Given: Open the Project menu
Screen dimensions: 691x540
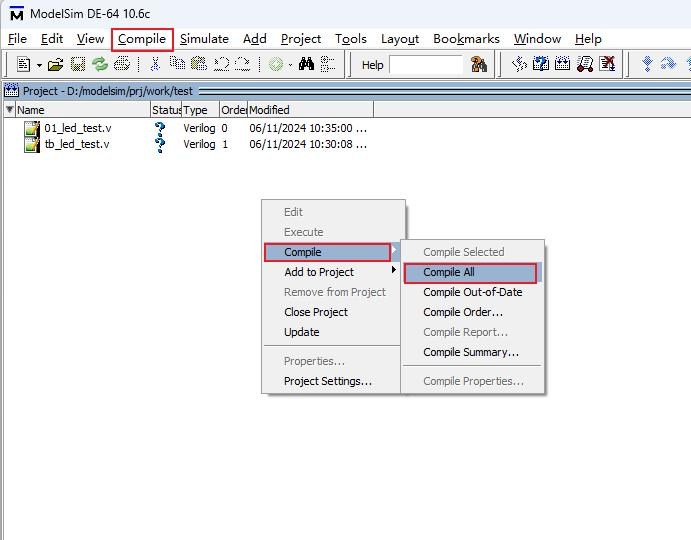Looking at the screenshot, I should [x=301, y=39].
